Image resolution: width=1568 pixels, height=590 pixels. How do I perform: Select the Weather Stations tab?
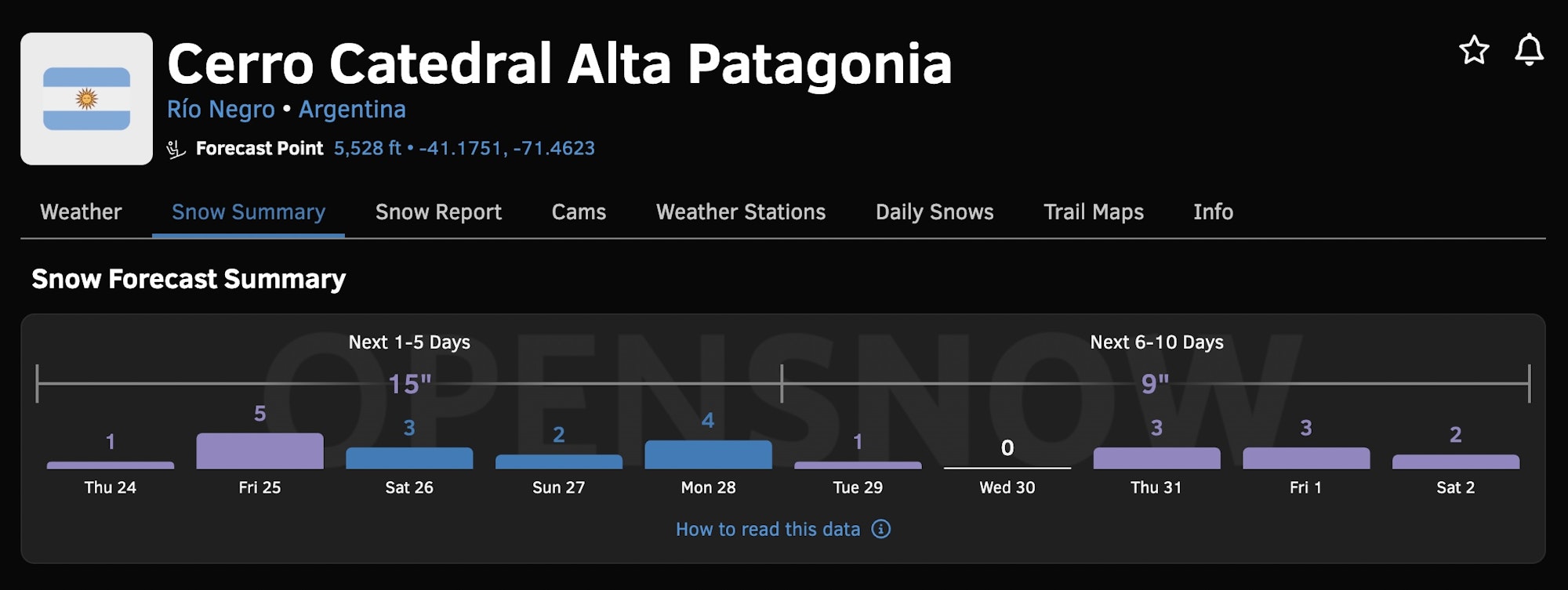741,212
